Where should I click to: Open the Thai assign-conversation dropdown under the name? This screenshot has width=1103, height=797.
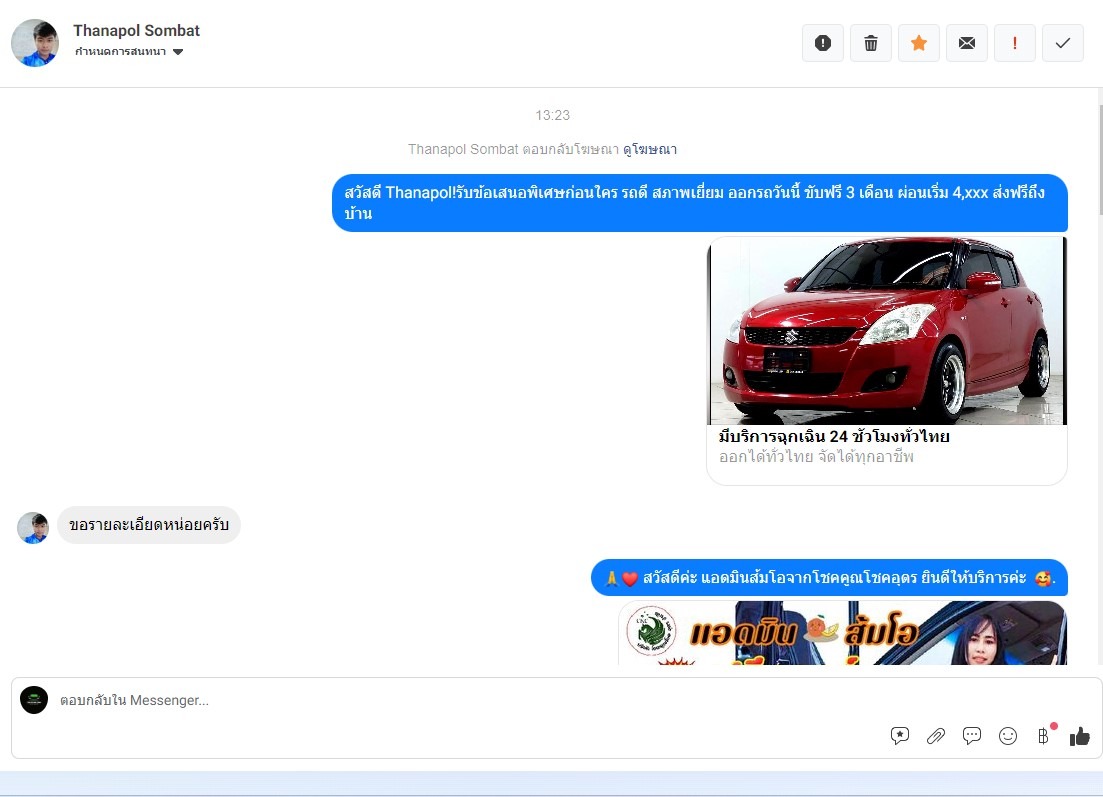[x=129, y=52]
